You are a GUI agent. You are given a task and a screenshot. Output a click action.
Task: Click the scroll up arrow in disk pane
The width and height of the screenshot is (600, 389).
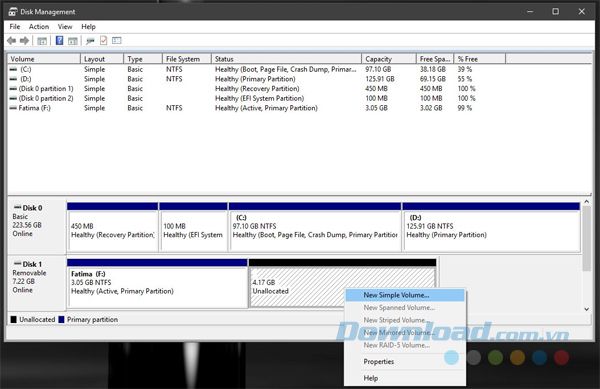pyautogui.click(x=587, y=202)
